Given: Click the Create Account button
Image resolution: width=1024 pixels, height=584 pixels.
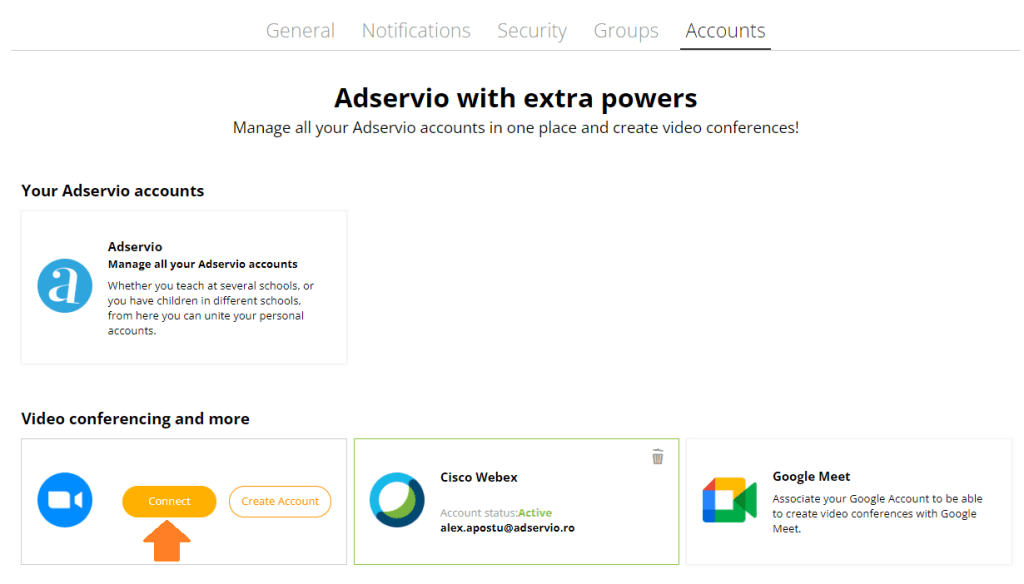Looking at the screenshot, I should pos(280,501).
